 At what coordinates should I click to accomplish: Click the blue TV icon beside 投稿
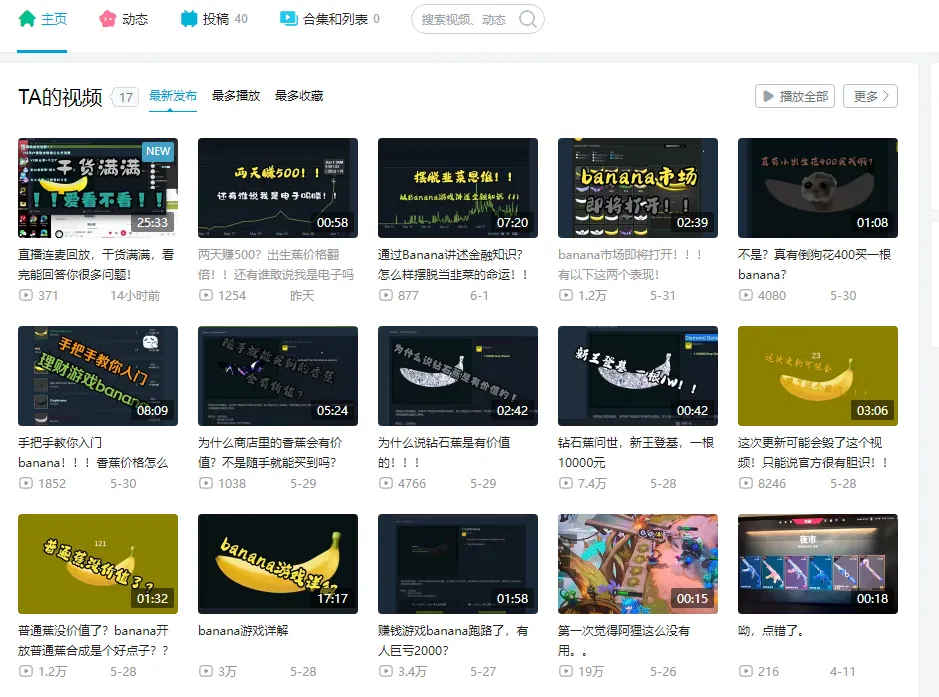coord(189,19)
